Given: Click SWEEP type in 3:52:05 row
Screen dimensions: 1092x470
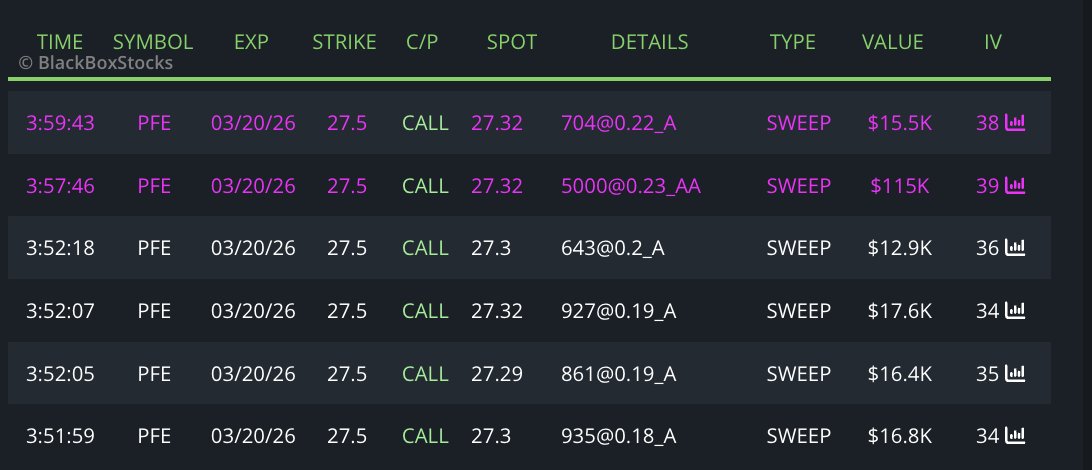Looking at the screenshot, I should click(798, 374).
